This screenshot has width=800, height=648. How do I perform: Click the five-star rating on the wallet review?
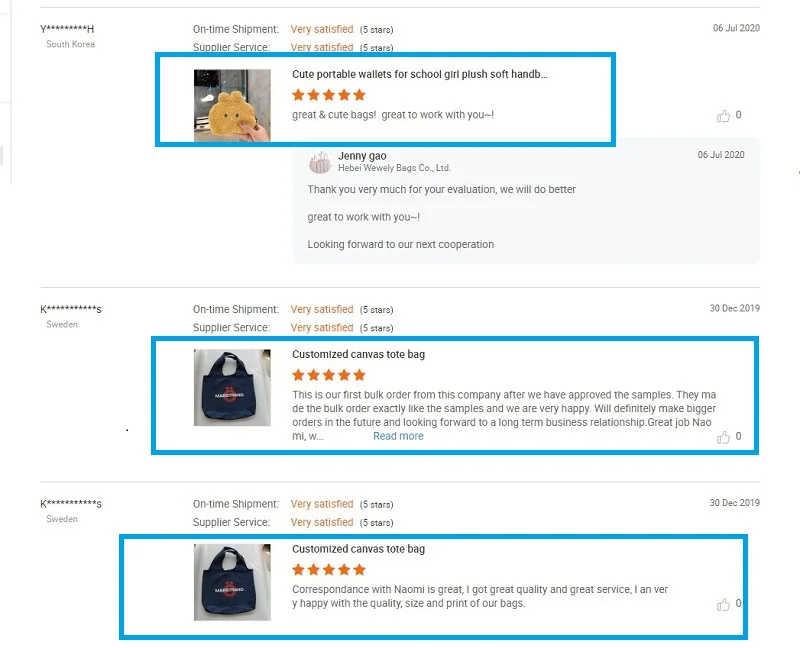pyautogui.click(x=329, y=95)
